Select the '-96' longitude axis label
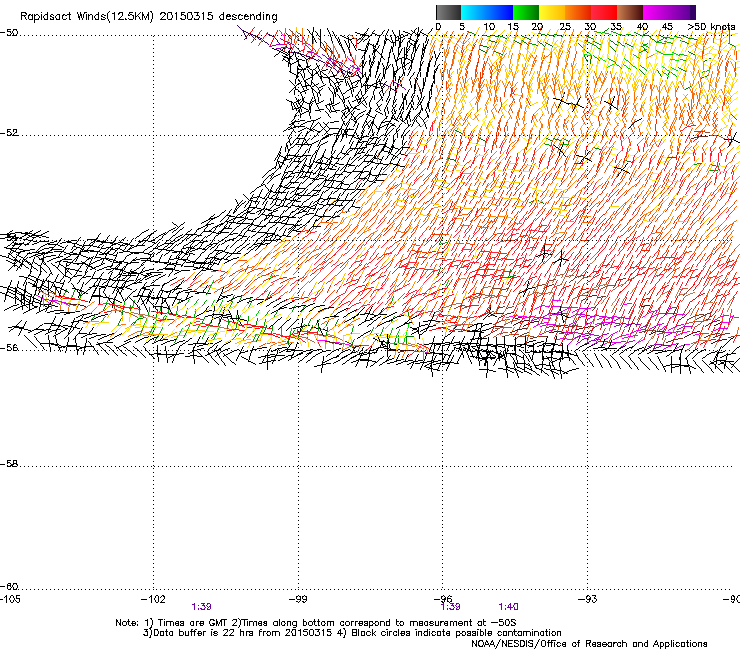This screenshot has height=650, width=740. tap(443, 599)
